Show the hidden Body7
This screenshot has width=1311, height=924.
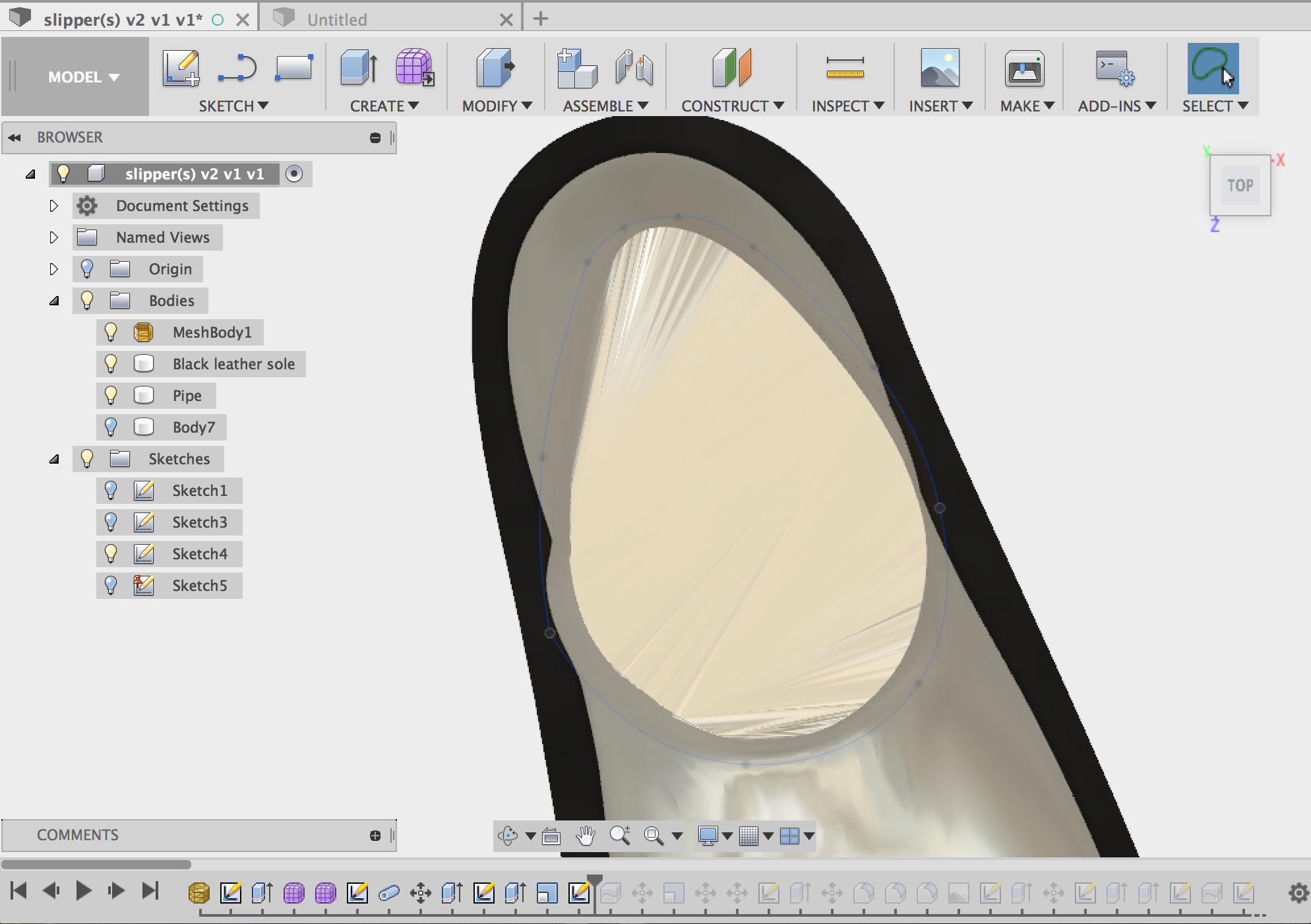111,427
